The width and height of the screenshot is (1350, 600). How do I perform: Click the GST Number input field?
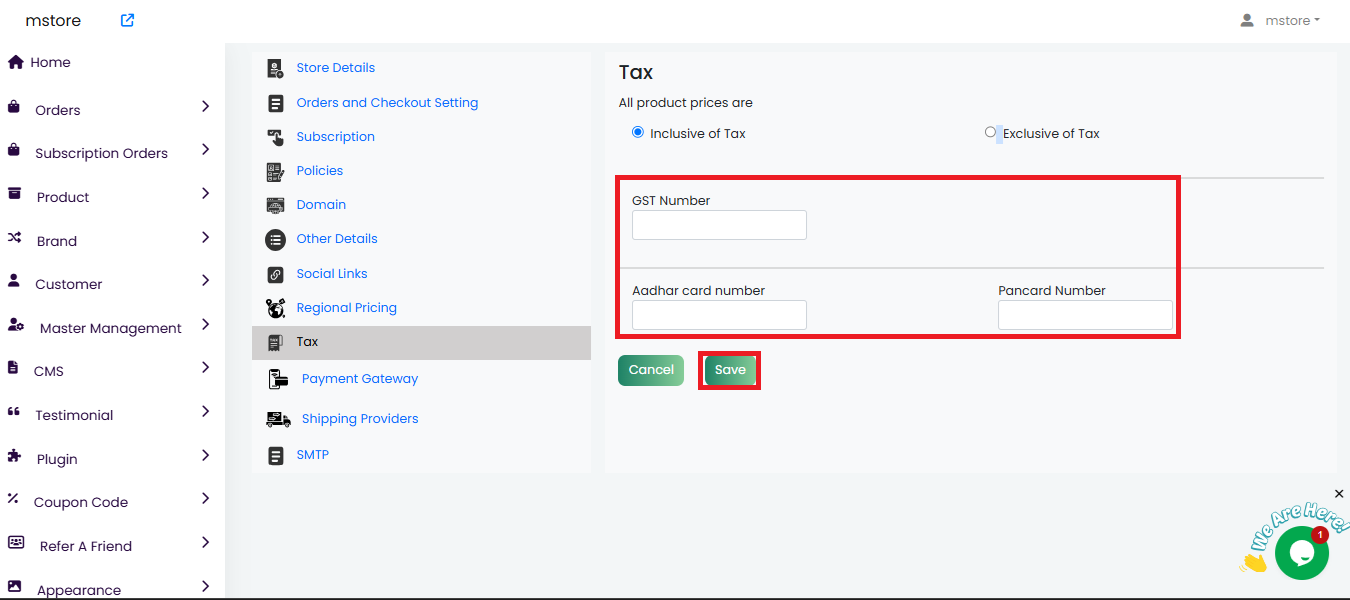(719, 225)
